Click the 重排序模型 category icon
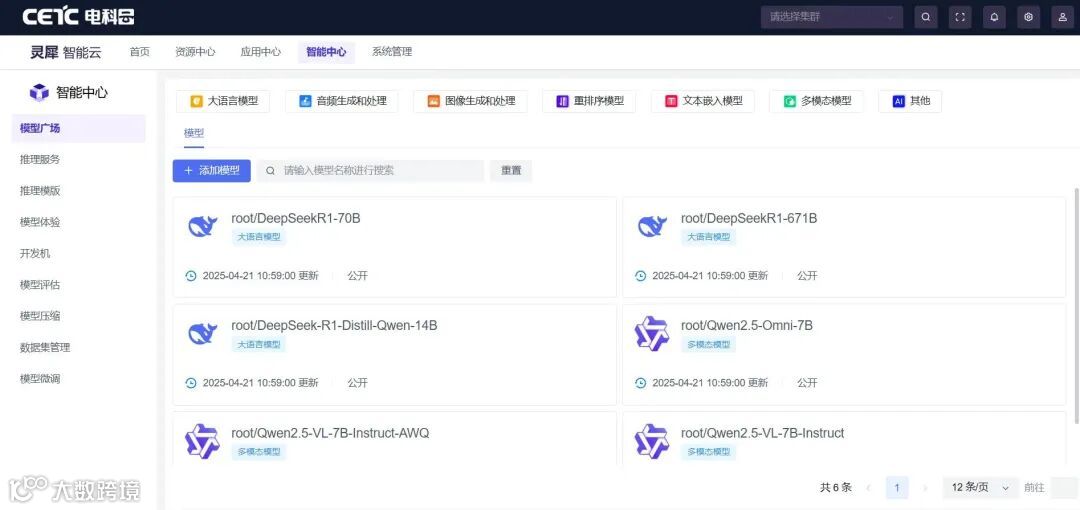Viewport: 1080px width, 510px height. 563,101
